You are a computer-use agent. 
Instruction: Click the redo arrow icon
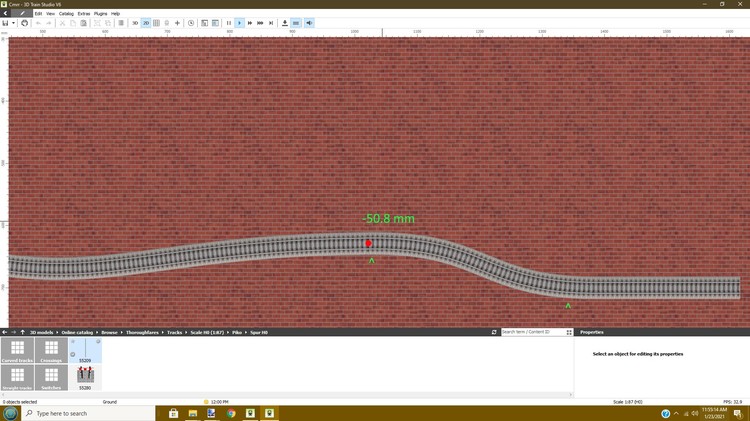click(x=49, y=23)
